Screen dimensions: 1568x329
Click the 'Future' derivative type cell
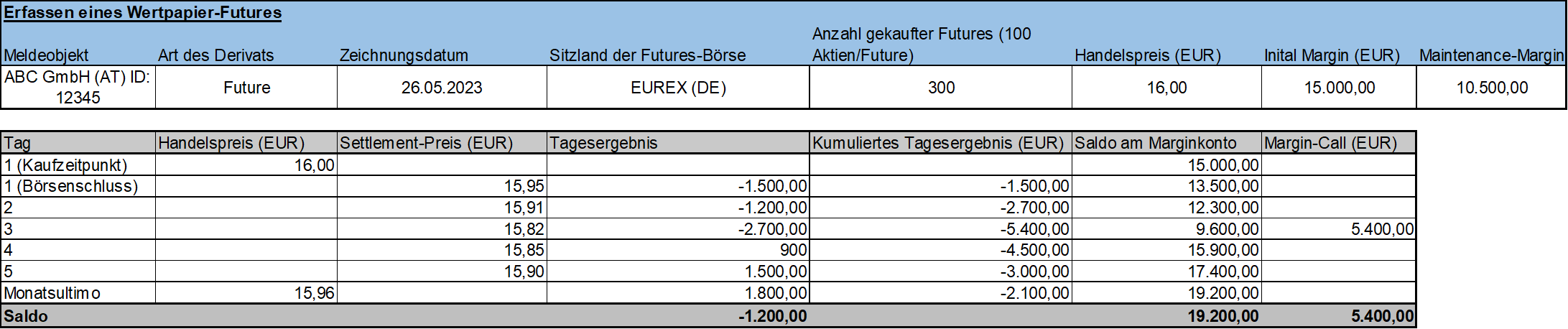click(246, 88)
